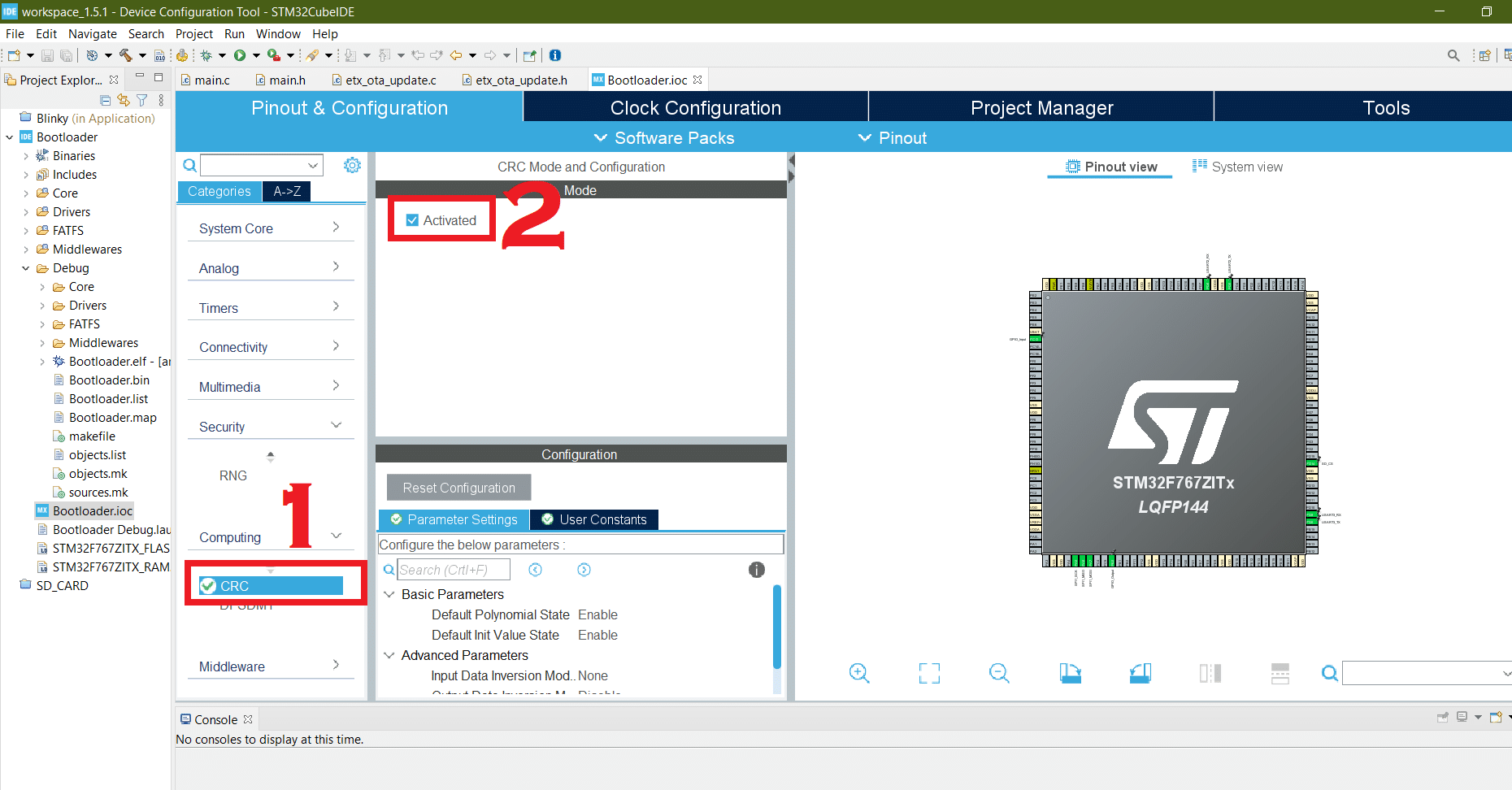The height and width of the screenshot is (790, 1512).
Task: Rotate the chip view counter-clockwise
Action: click(1141, 673)
